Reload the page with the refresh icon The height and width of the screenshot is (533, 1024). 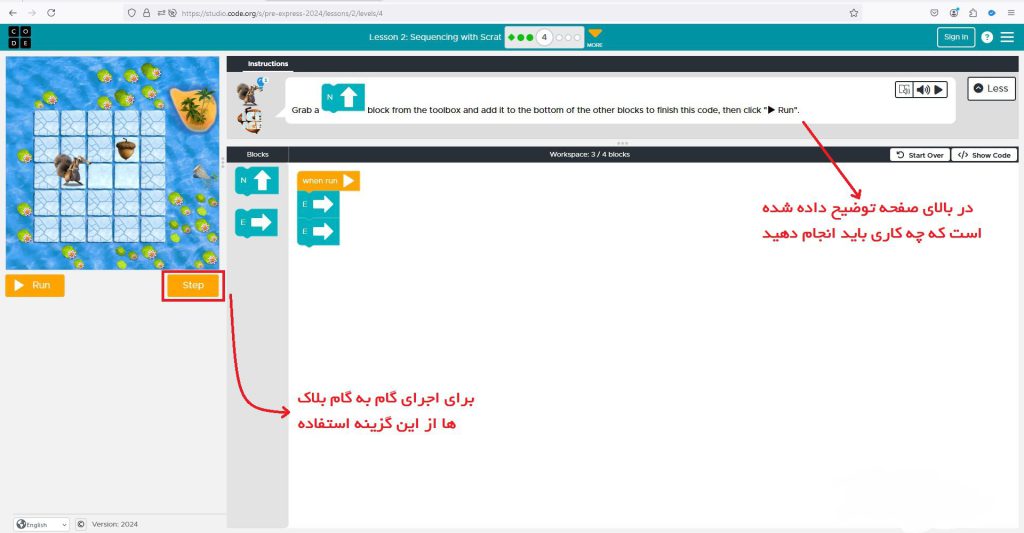point(51,12)
